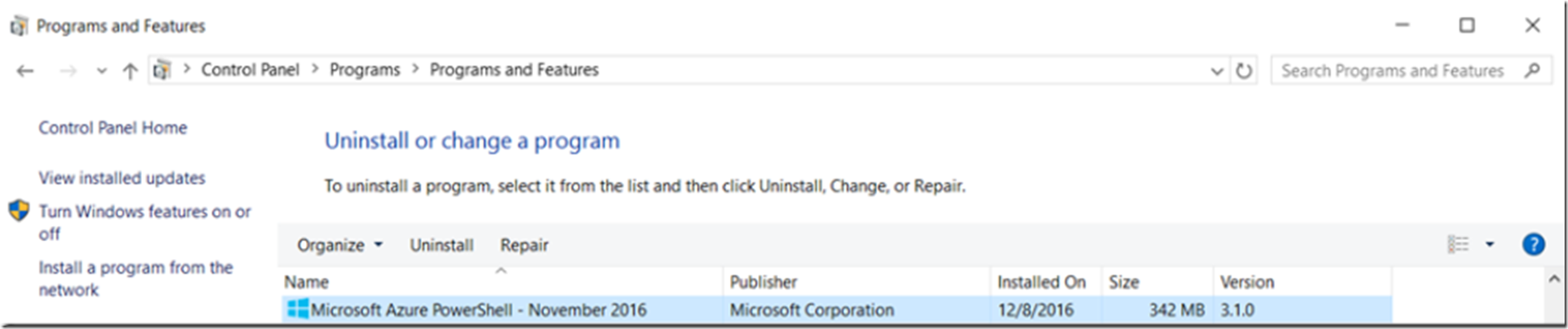The image size is (1568, 329).
Task: Sort by the Version column header
Action: coord(1302,282)
